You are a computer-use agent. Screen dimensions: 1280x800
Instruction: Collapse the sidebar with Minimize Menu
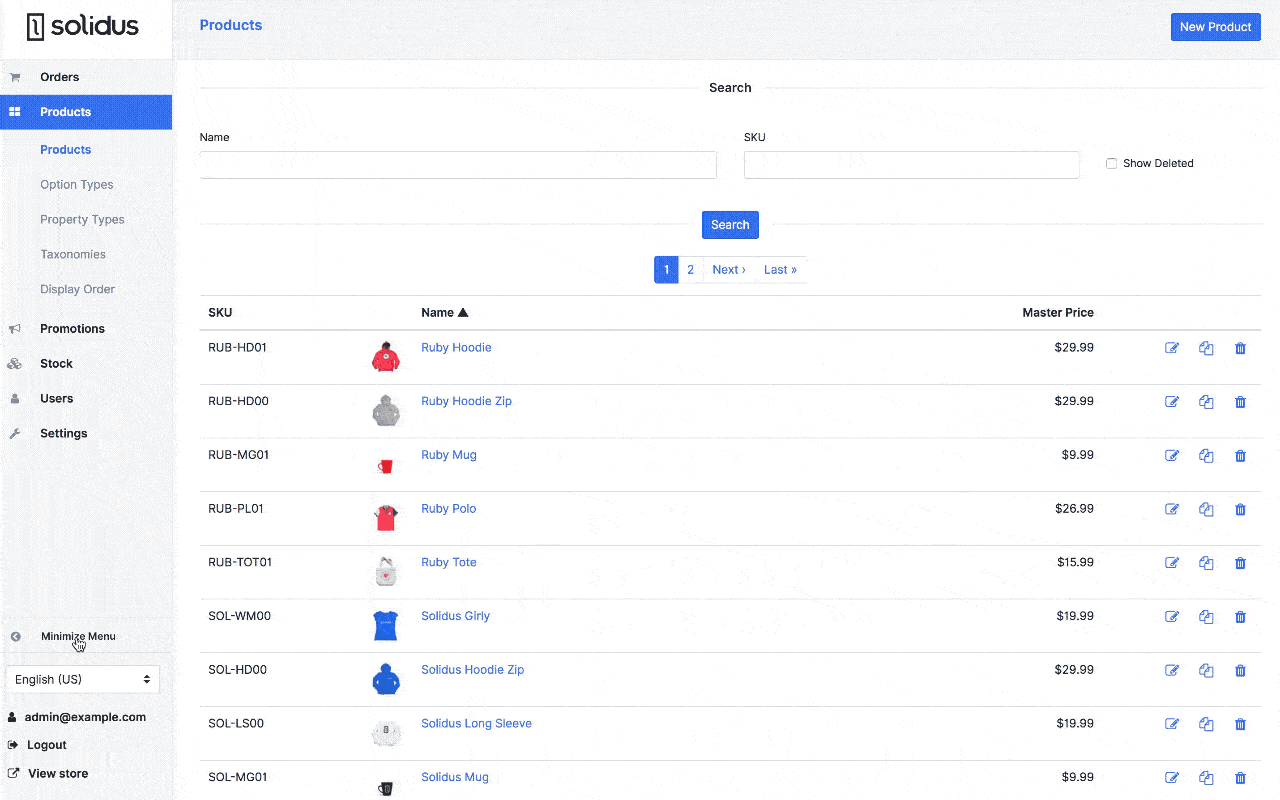(x=77, y=636)
